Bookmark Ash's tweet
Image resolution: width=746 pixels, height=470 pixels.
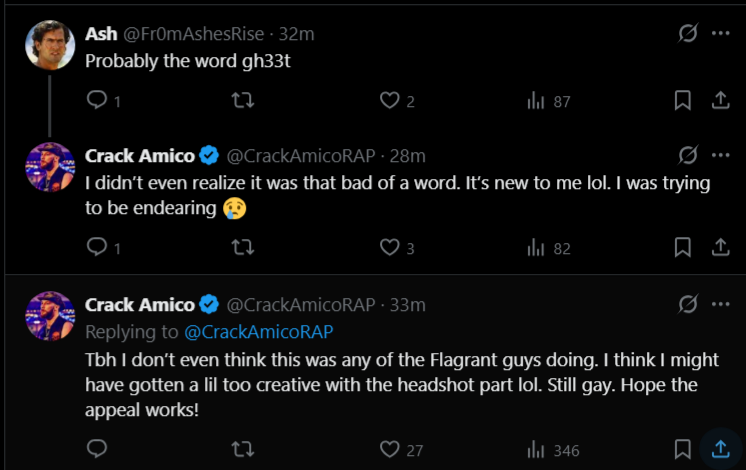pyautogui.click(x=683, y=100)
